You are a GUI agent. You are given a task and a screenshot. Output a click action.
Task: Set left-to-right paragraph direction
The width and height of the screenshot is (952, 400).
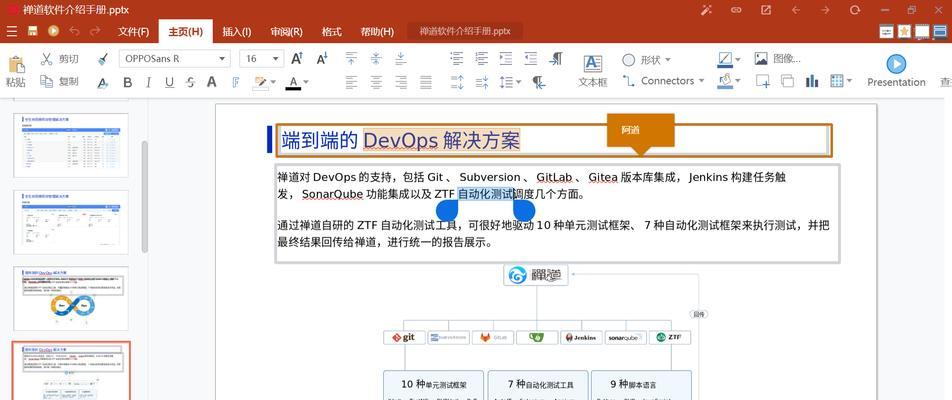coord(556,58)
